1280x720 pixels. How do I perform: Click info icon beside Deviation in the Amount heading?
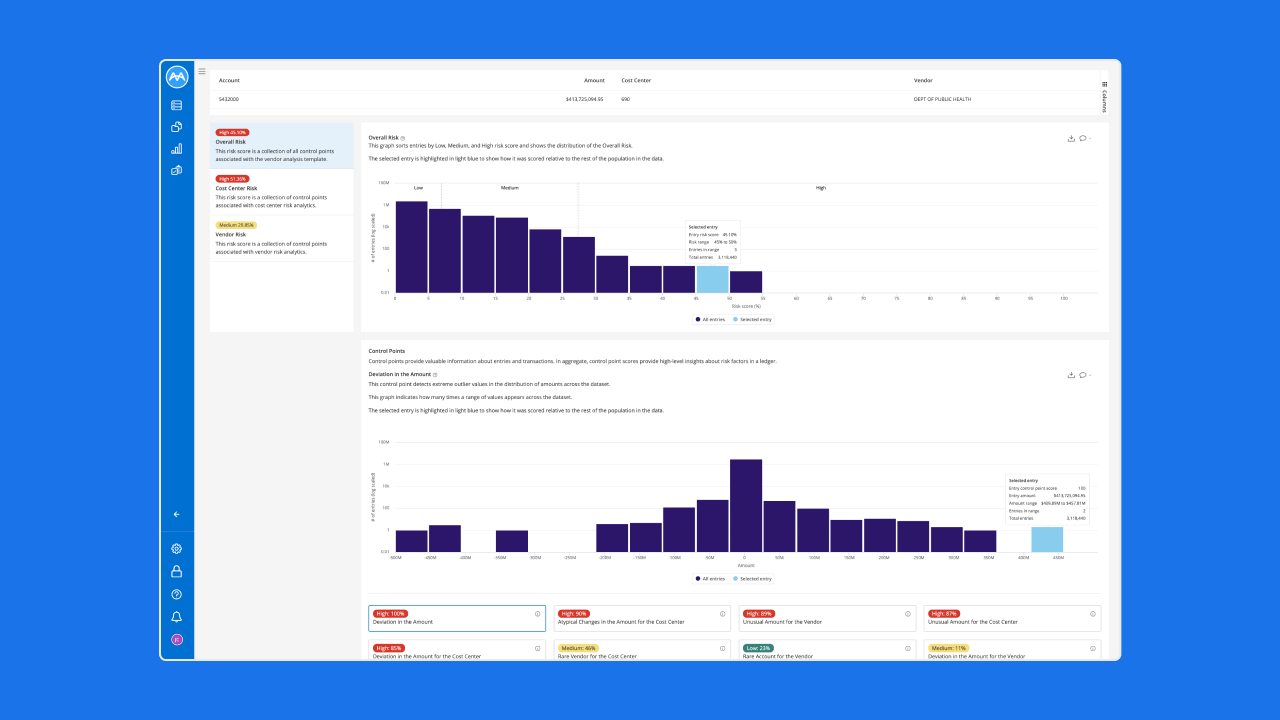tap(435, 374)
